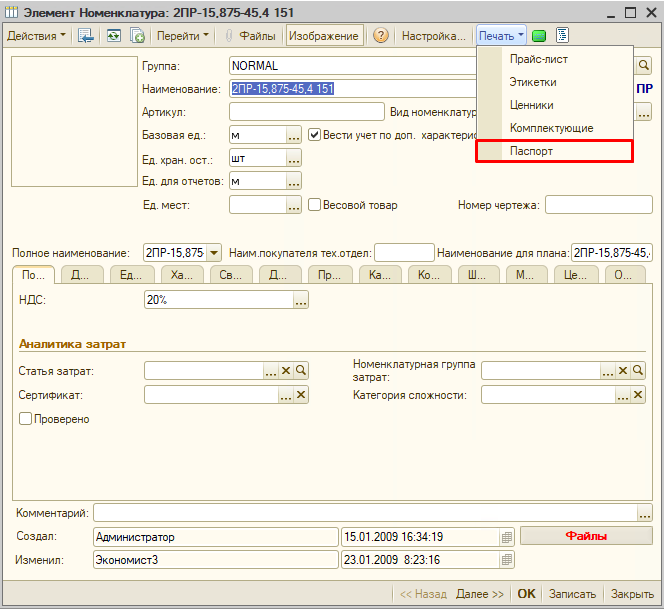The width and height of the screenshot is (664, 609).
Task: Click the Группа field with NORMAL
Action: pyautogui.click(x=353, y=66)
